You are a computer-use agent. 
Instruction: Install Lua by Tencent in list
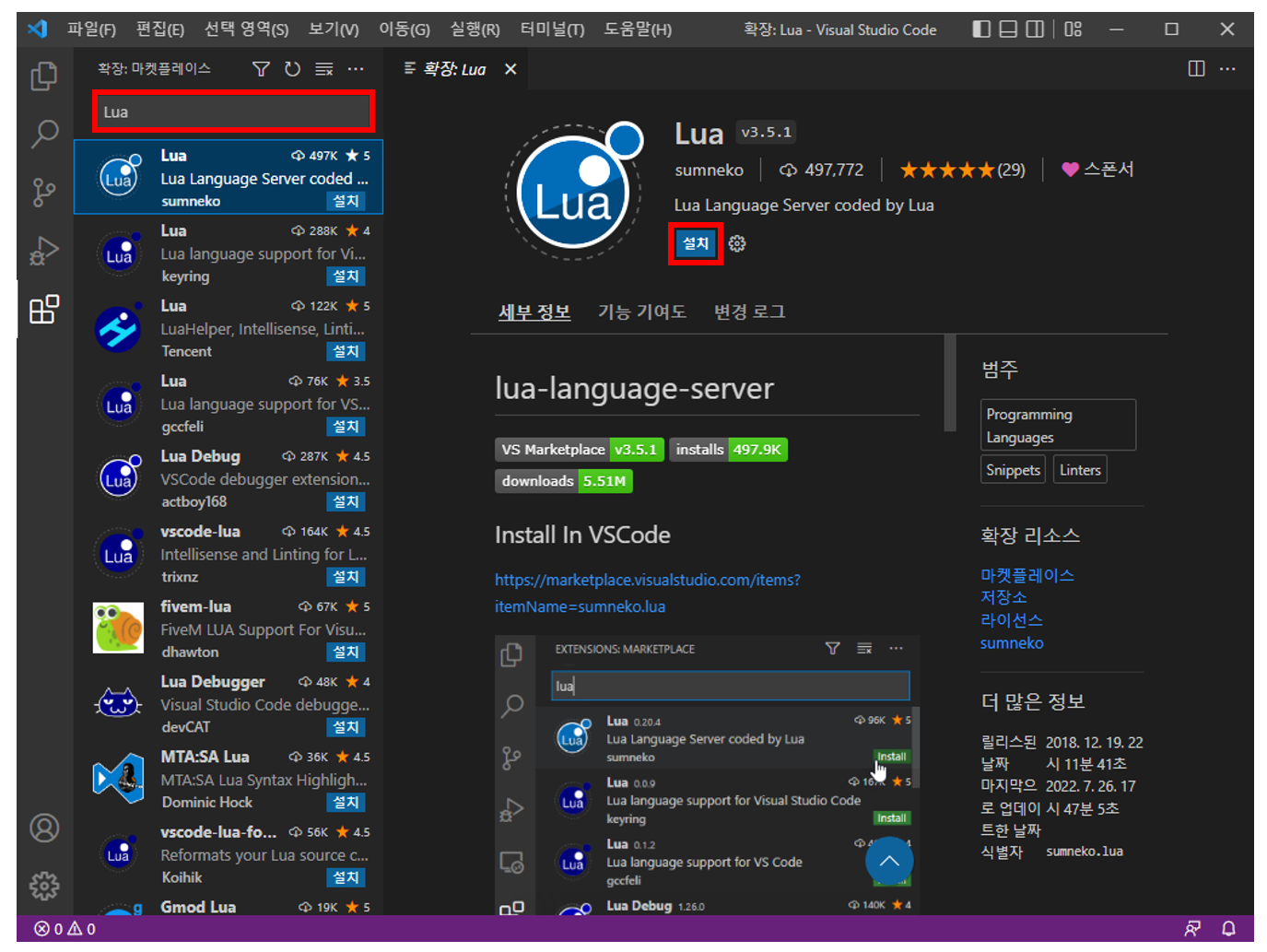coord(346,351)
